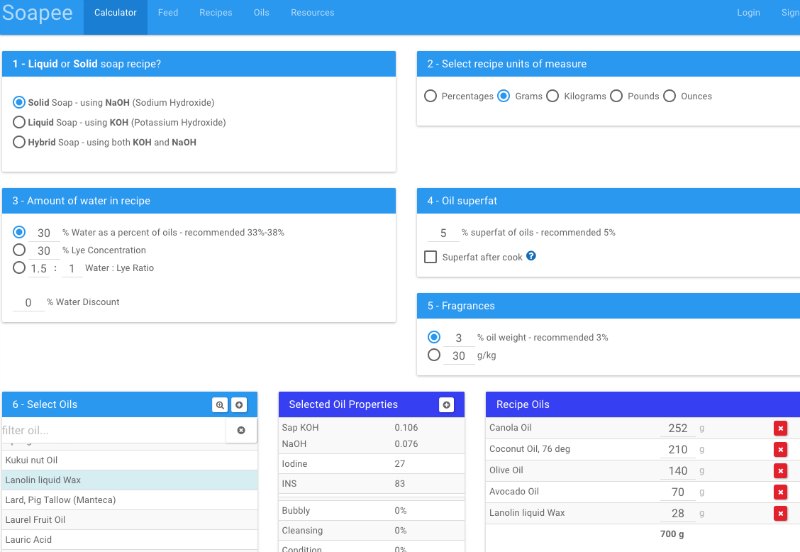
Task: Select water as percent of oils
Action: (x=19, y=232)
